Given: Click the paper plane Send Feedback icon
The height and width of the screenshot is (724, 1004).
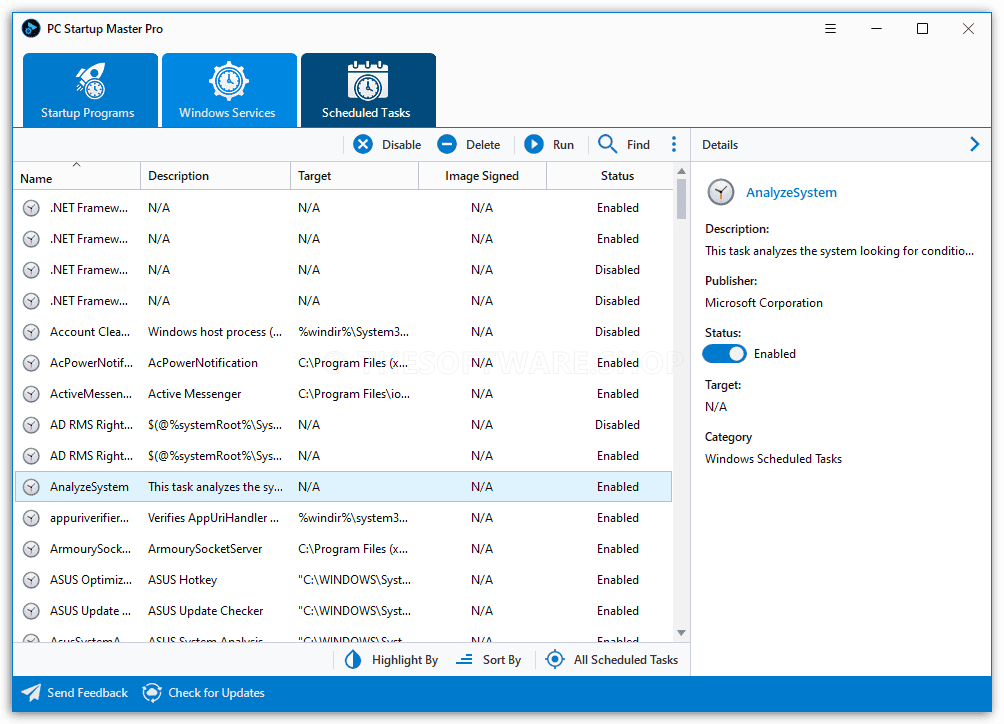Looking at the screenshot, I should (31, 693).
